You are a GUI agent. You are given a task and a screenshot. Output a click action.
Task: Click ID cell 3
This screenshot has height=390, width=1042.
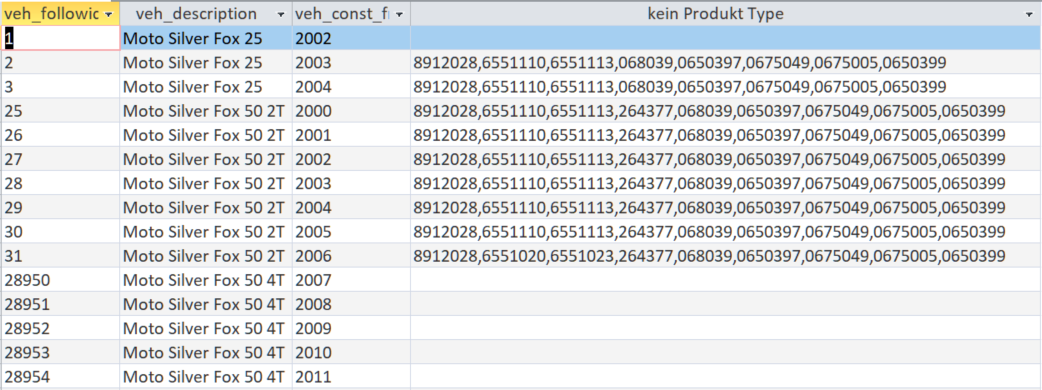[x=60, y=87]
